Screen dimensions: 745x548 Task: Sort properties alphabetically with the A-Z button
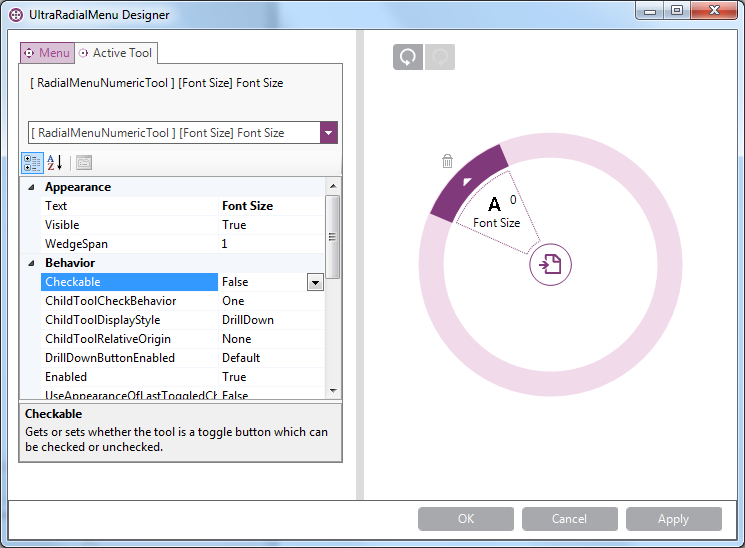tap(55, 162)
